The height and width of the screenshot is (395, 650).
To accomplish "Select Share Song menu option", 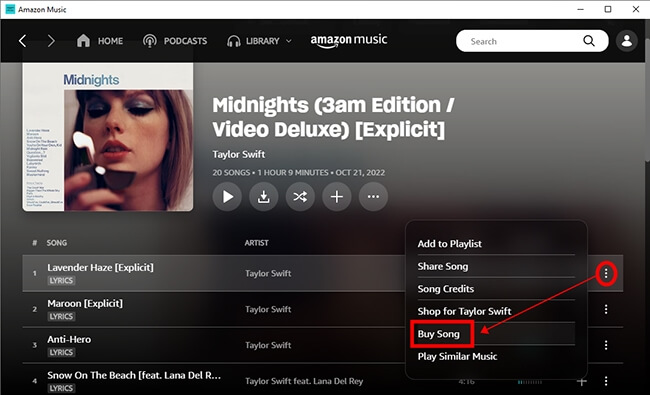I will click(443, 267).
